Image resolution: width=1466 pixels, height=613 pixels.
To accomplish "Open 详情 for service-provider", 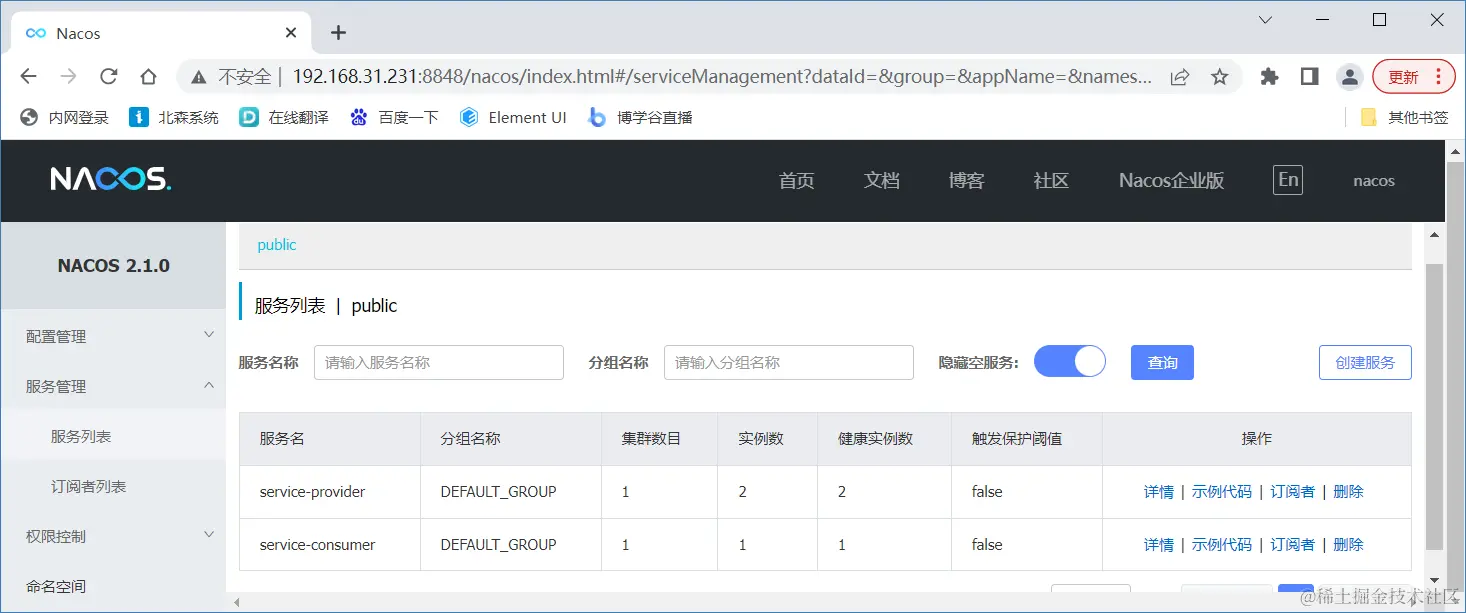I will (x=1158, y=492).
